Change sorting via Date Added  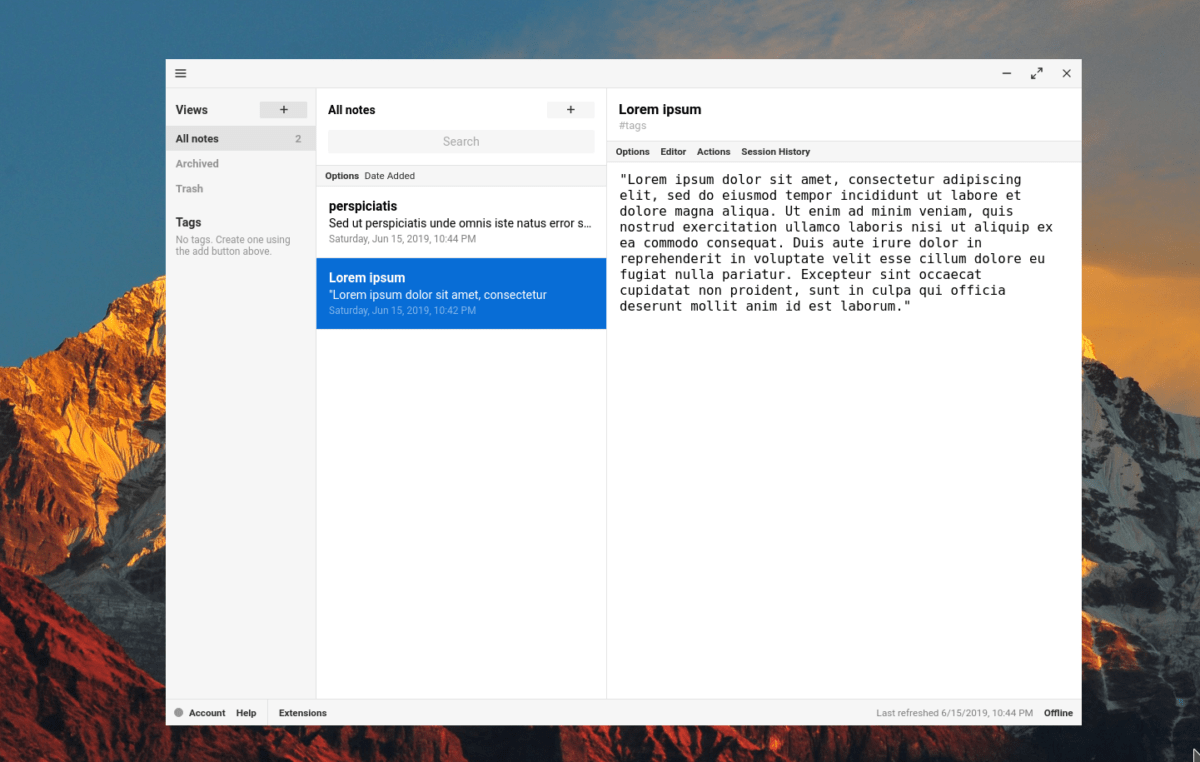click(389, 175)
